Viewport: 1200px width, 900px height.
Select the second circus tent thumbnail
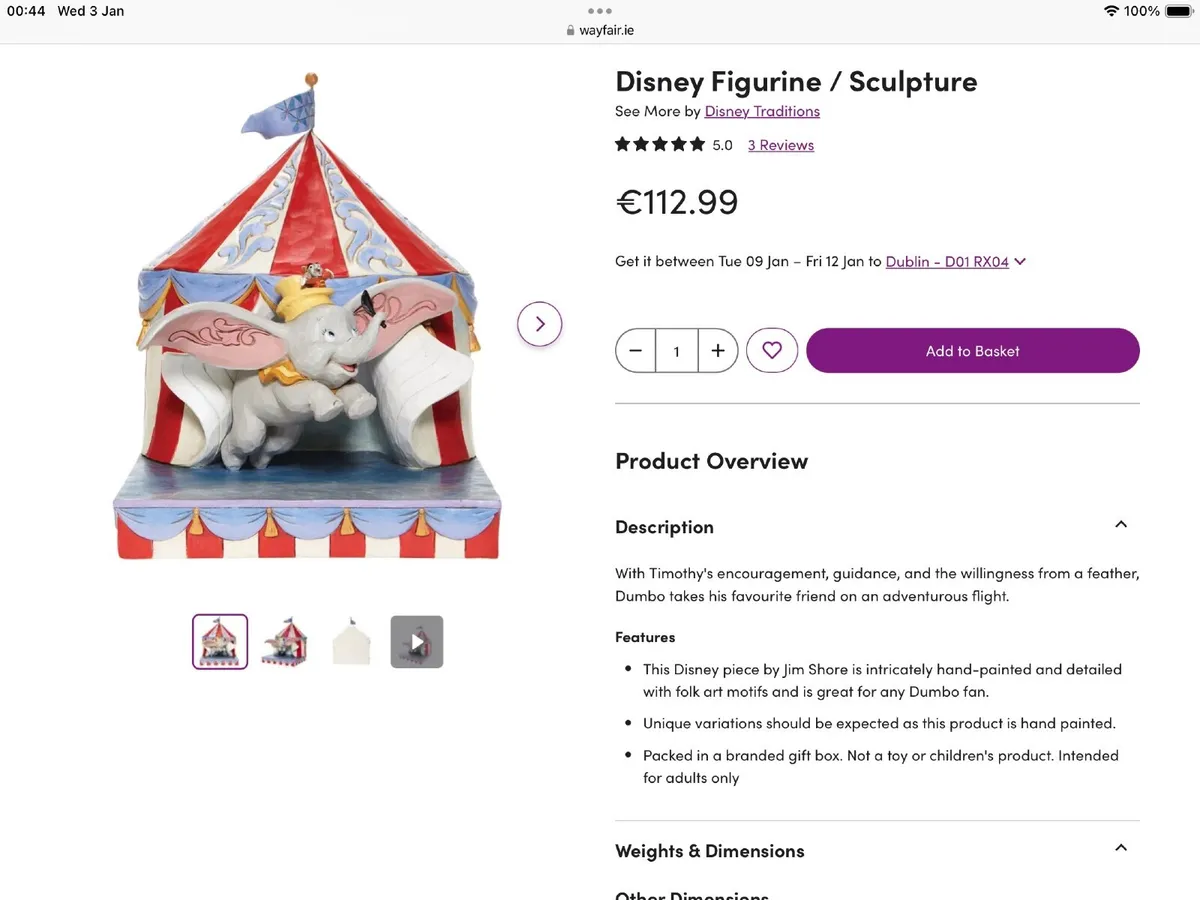pos(285,641)
